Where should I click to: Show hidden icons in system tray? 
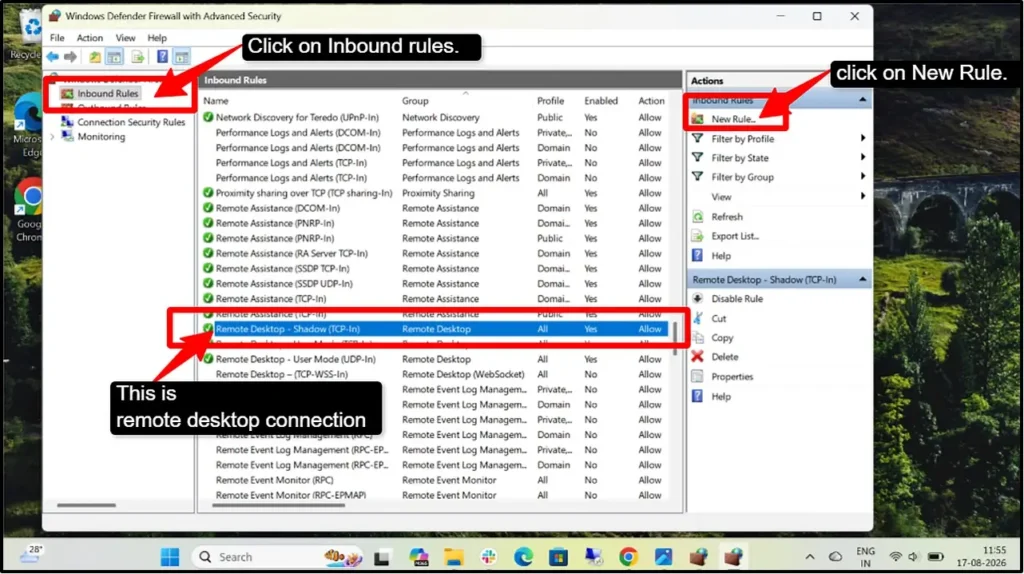(810, 557)
